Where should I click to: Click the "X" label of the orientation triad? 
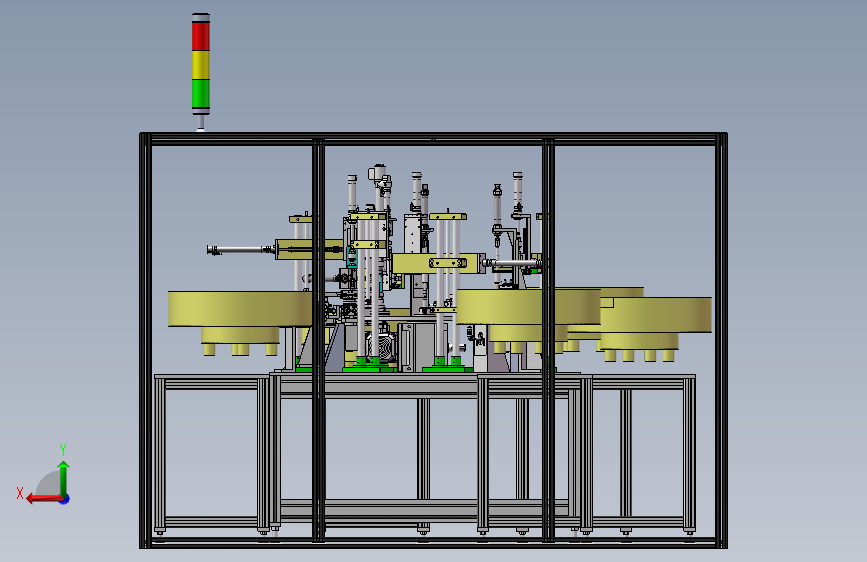point(20,493)
